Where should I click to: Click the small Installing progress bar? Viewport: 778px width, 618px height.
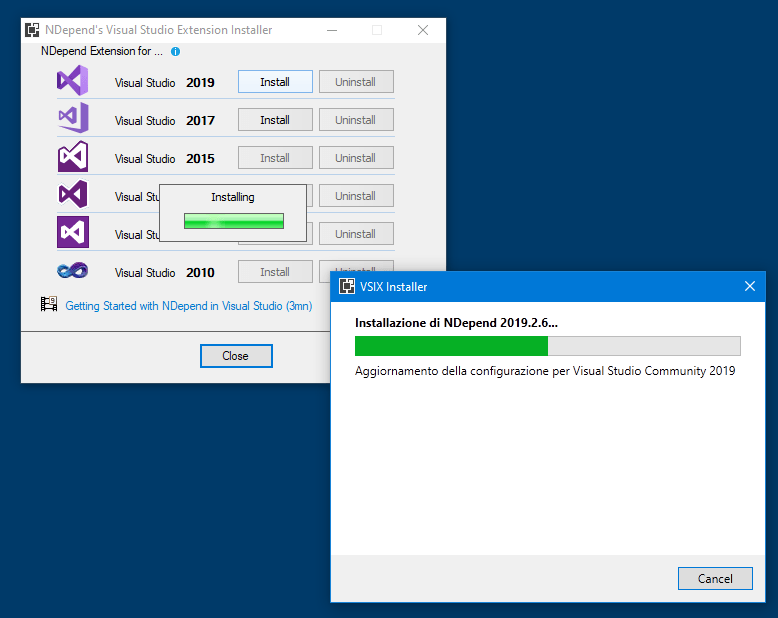(234, 221)
